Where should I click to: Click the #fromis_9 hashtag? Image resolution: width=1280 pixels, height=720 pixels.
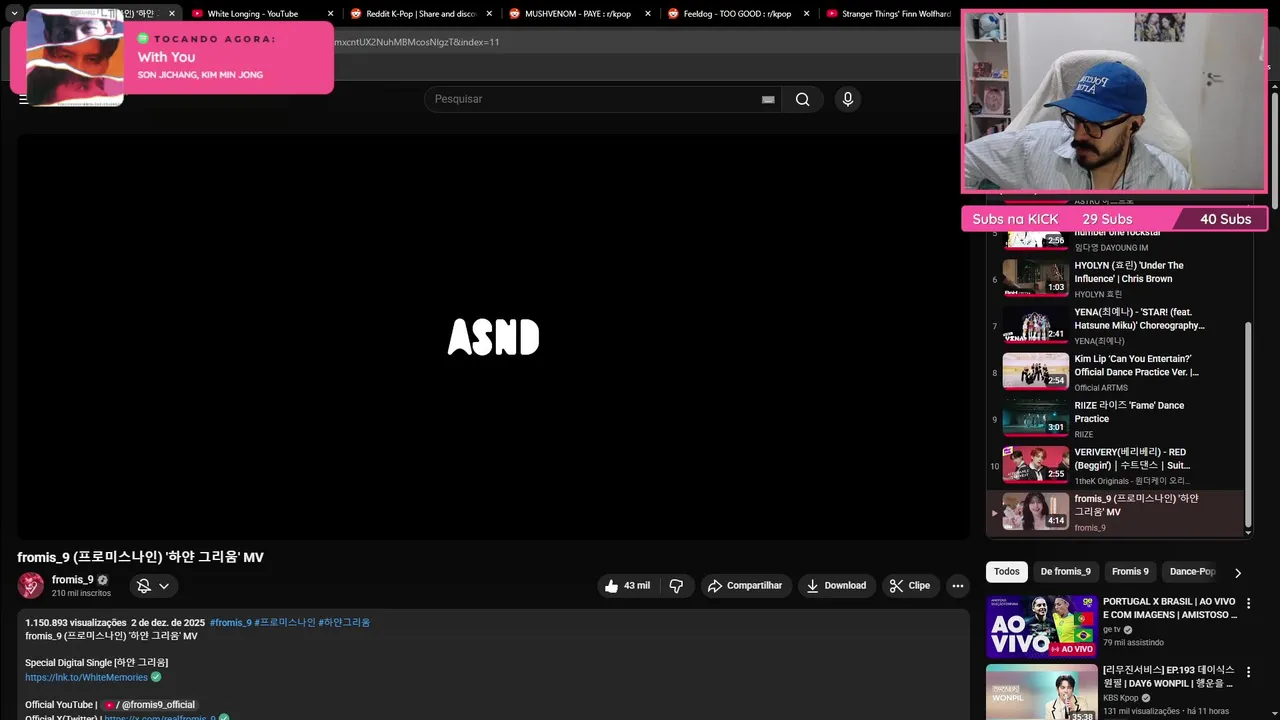point(230,623)
